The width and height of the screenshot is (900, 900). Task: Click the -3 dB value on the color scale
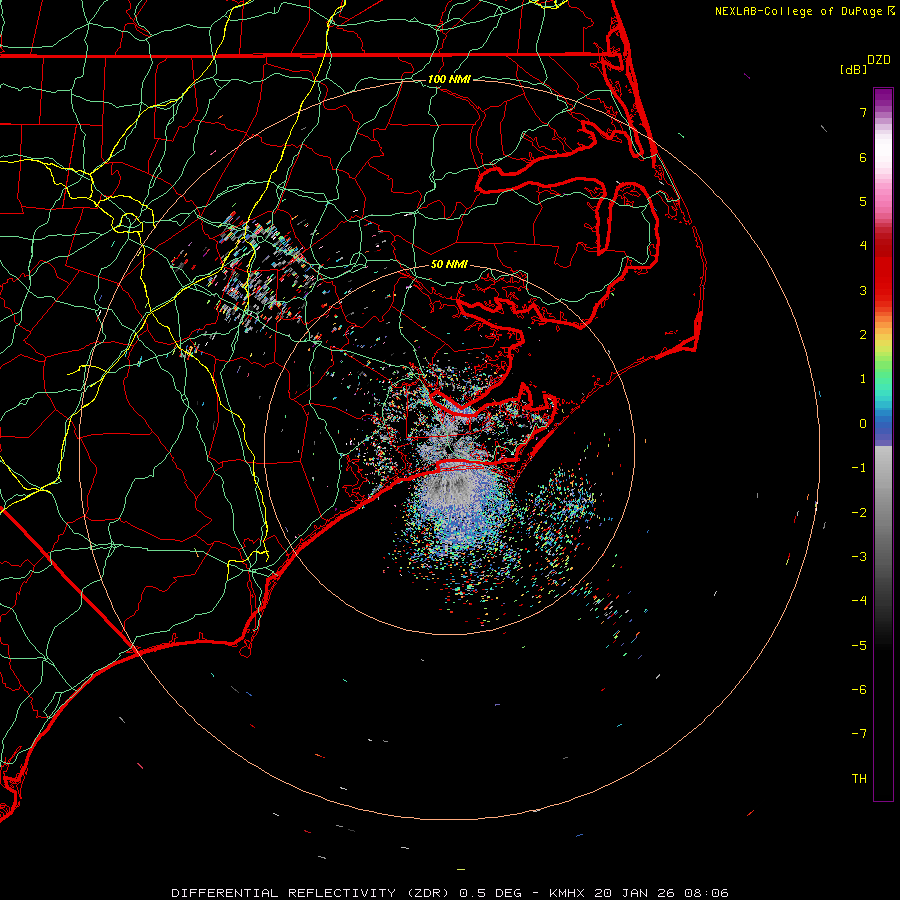click(x=859, y=557)
